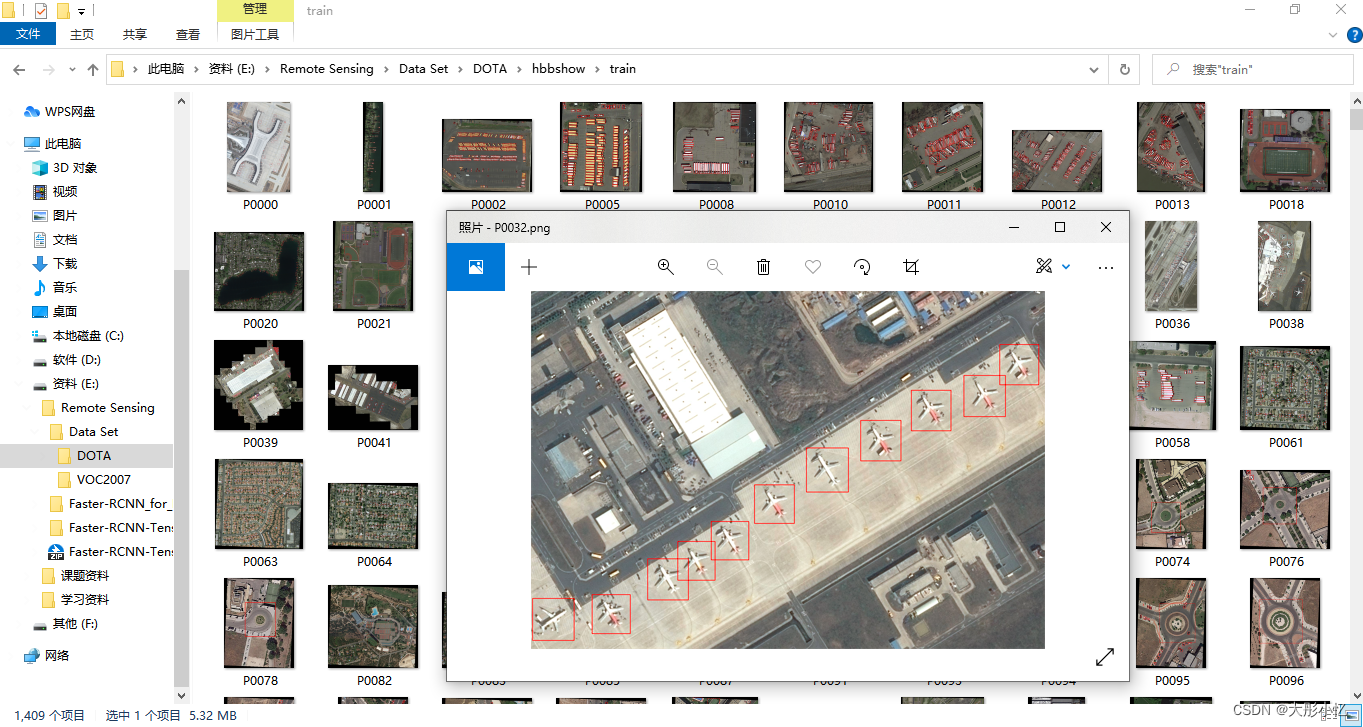
Task: Click hbbshow in the address breadcrumb
Action: tap(560, 69)
